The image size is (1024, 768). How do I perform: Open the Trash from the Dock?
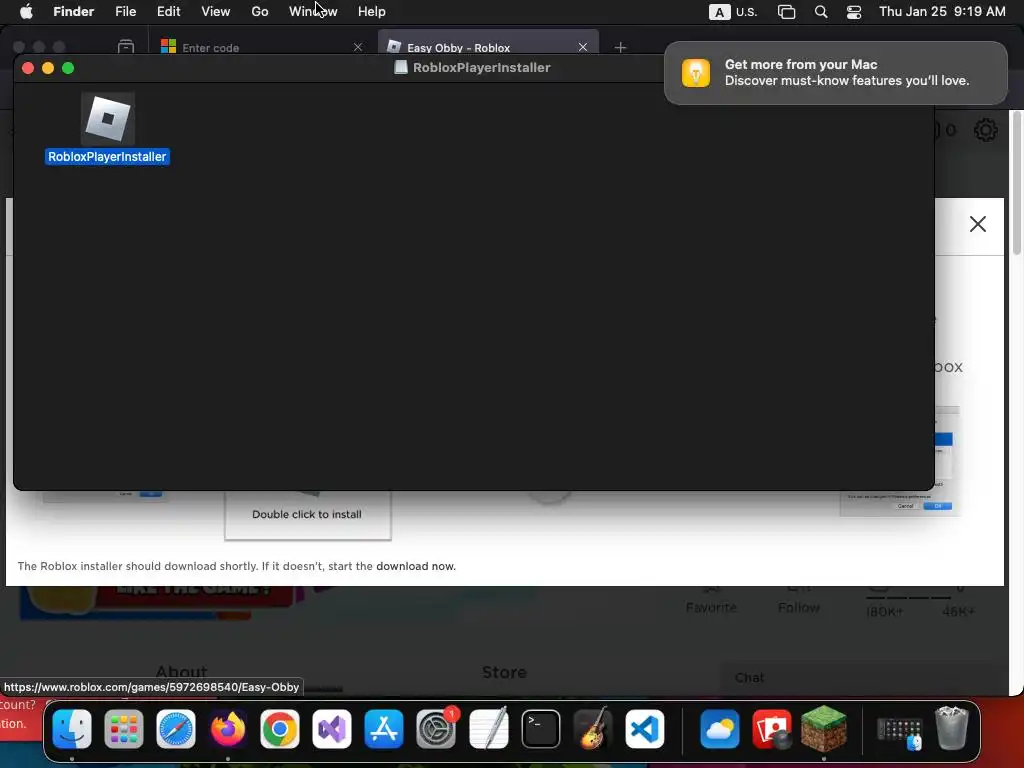[x=952, y=729]
